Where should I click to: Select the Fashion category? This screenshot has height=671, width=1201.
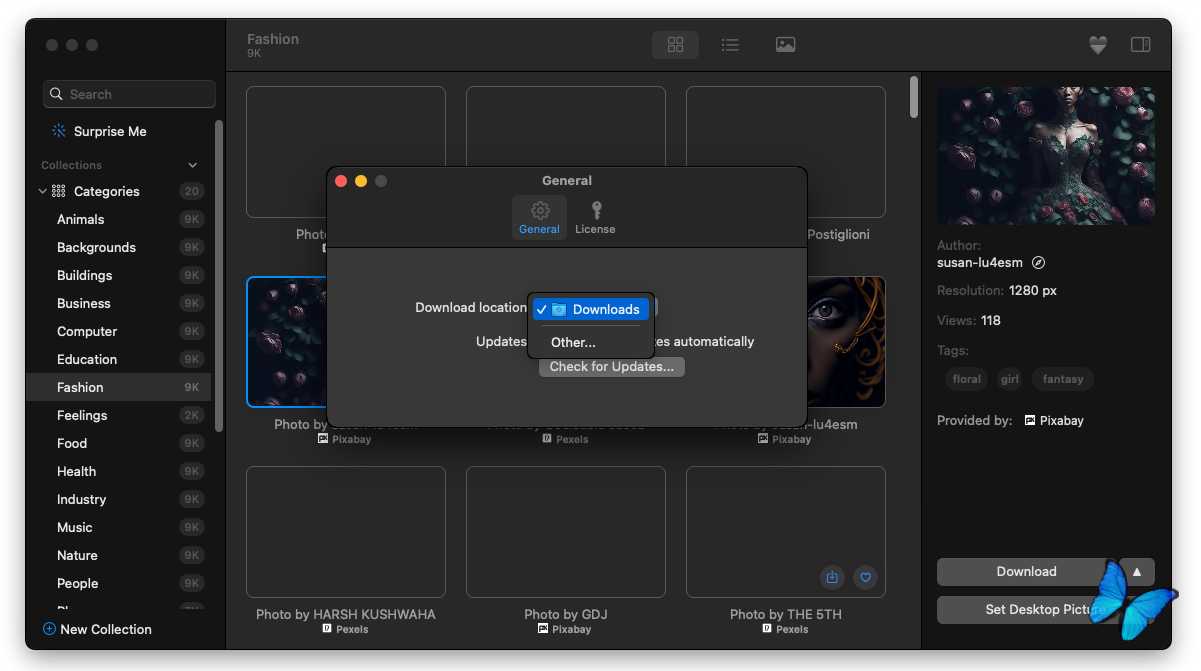click(x=118, y=387)
